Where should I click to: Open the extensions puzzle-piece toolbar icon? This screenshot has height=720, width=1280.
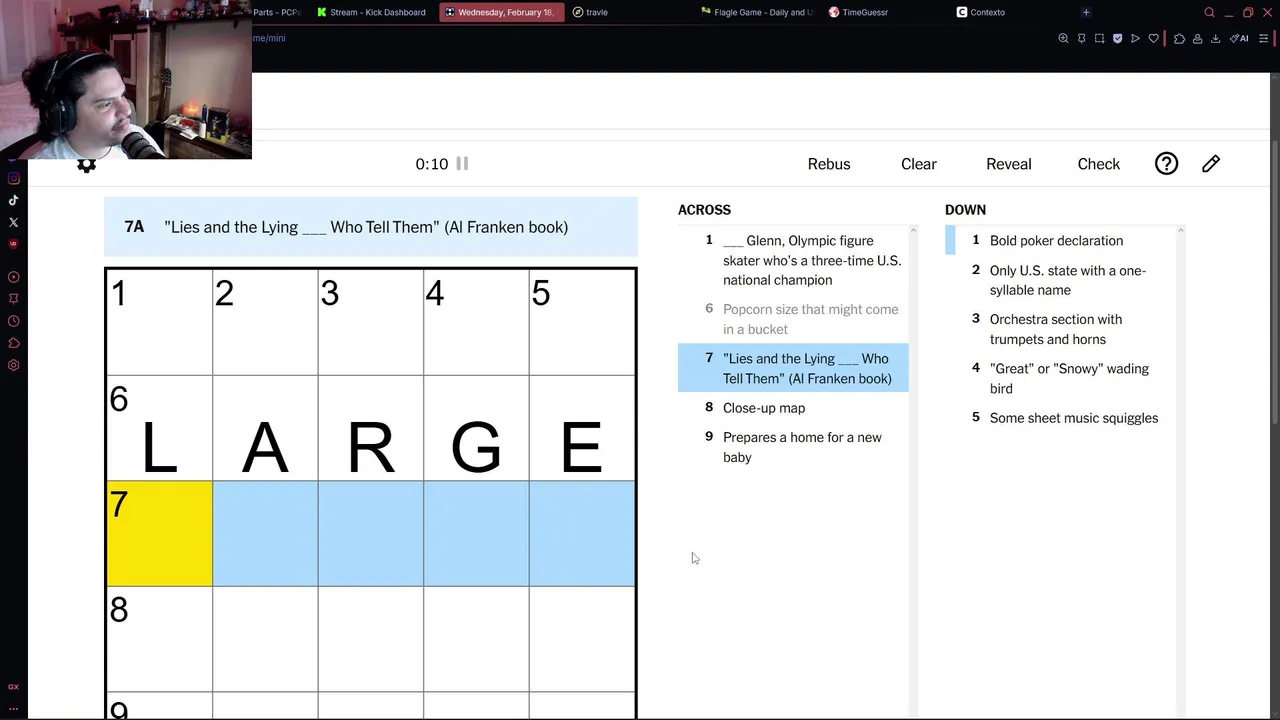(x=1179, y=38)
